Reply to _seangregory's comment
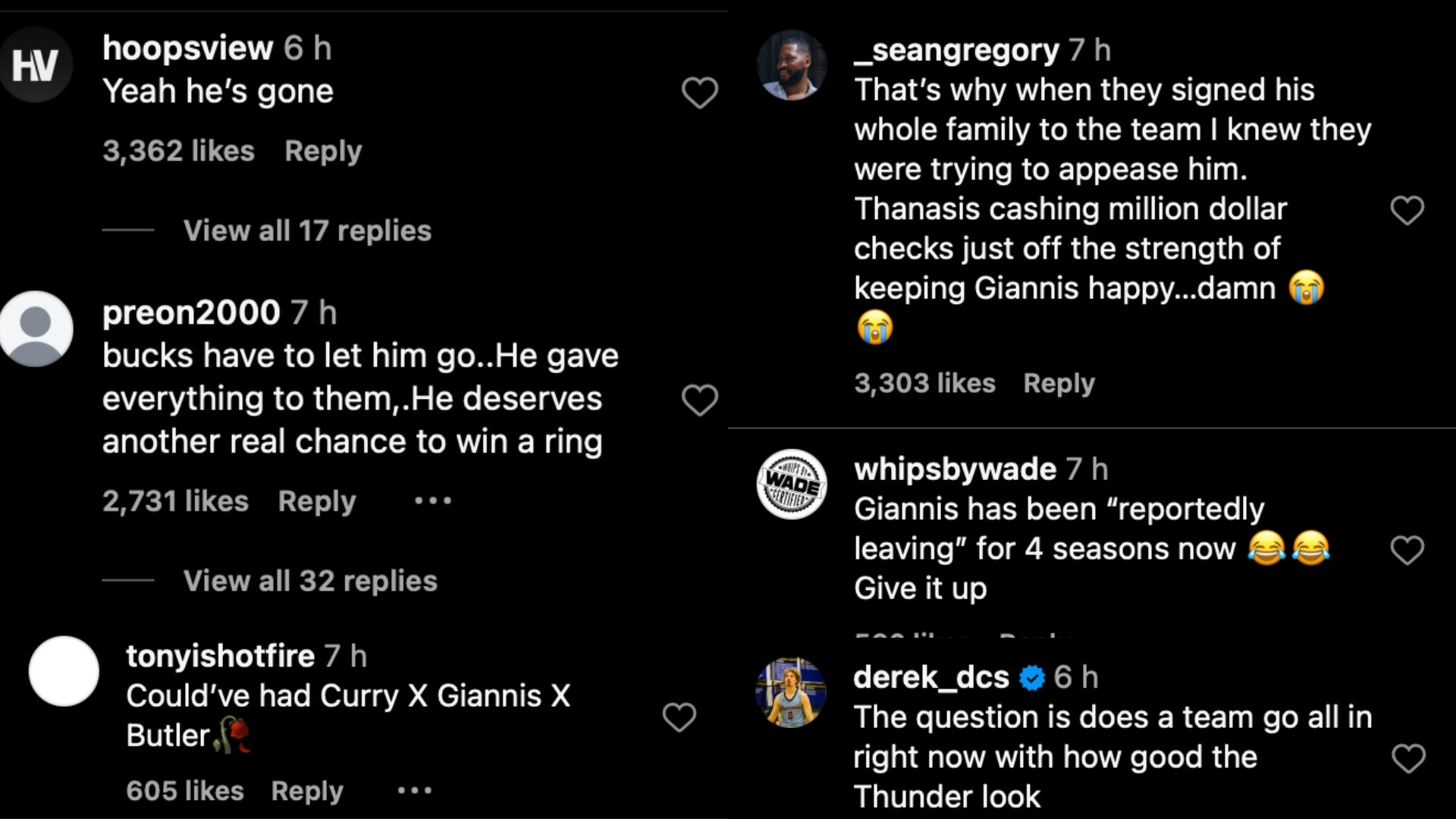Screen dimensions: 1456x819 click(1059, 383)
